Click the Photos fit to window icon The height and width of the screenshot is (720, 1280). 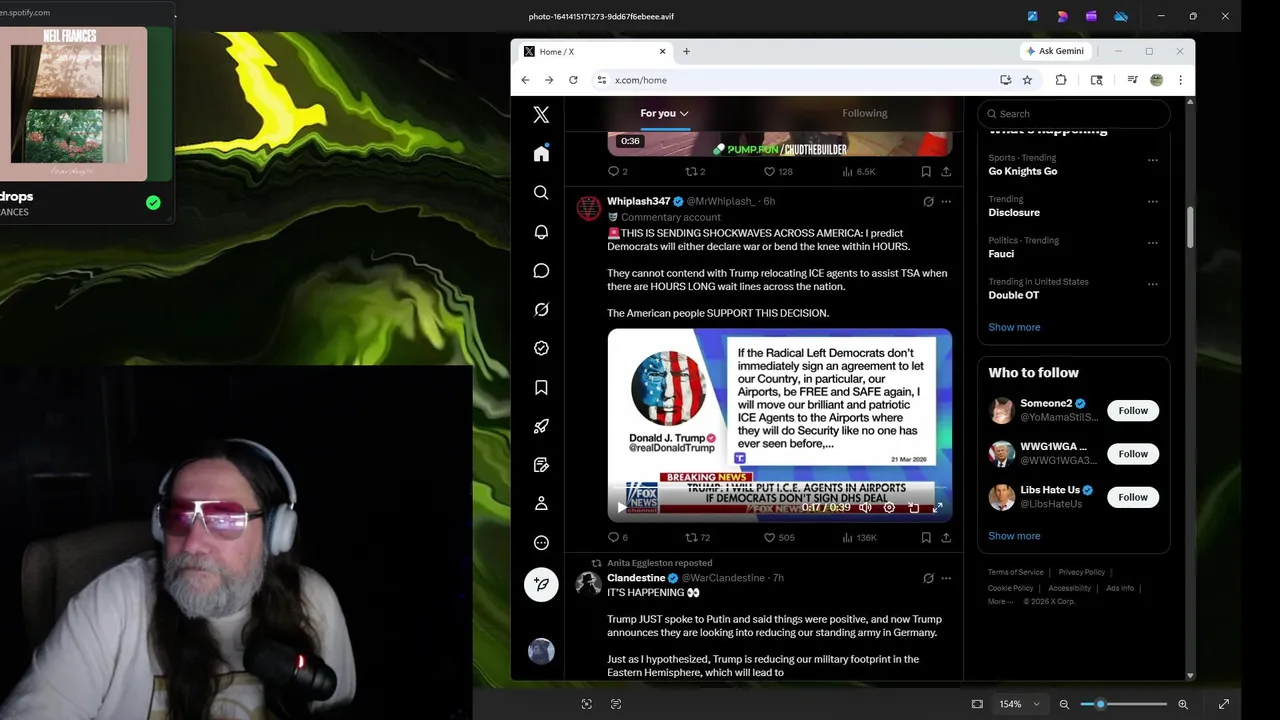977,704
